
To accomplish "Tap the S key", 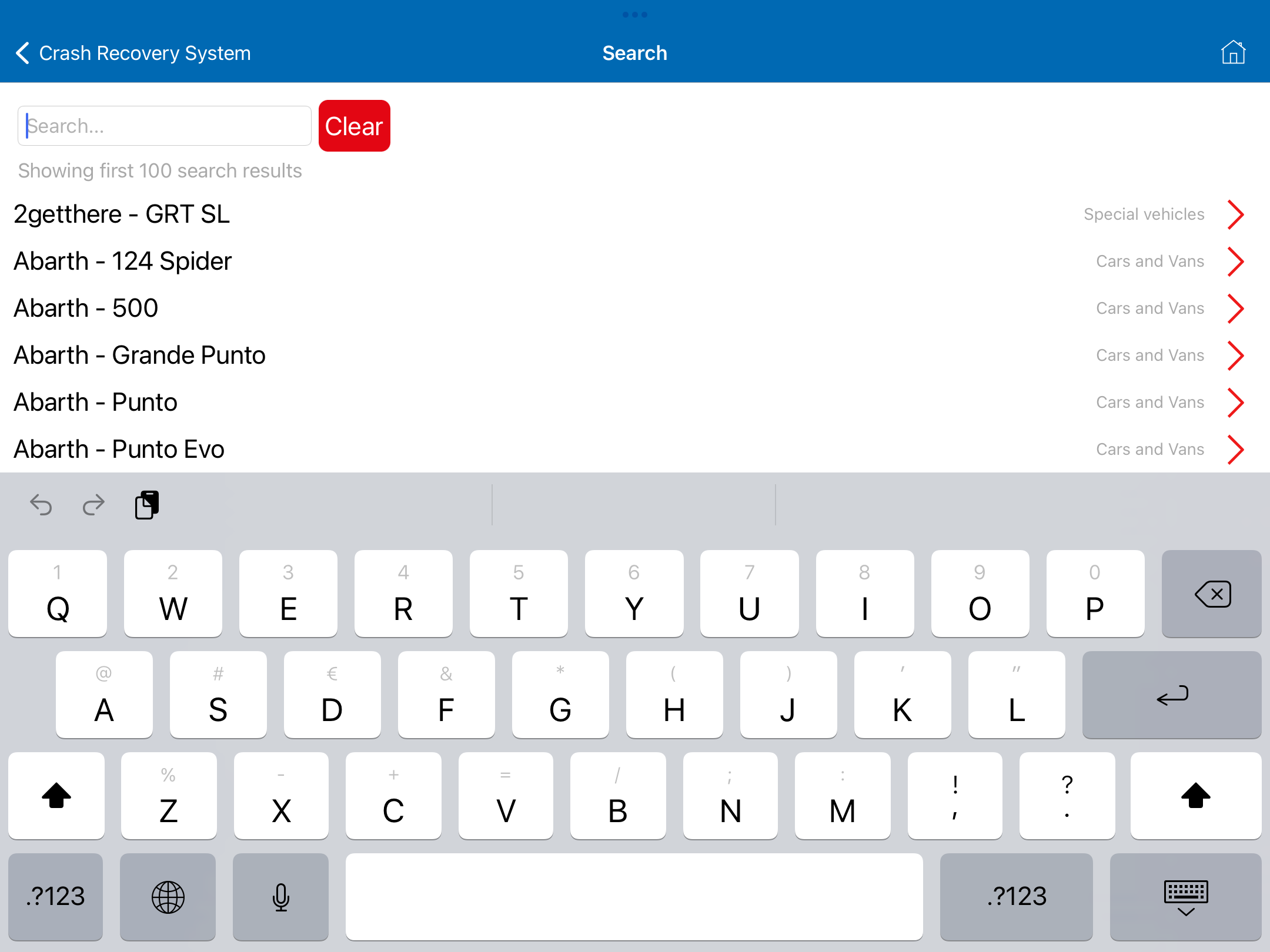I will [x=218, y=695].
